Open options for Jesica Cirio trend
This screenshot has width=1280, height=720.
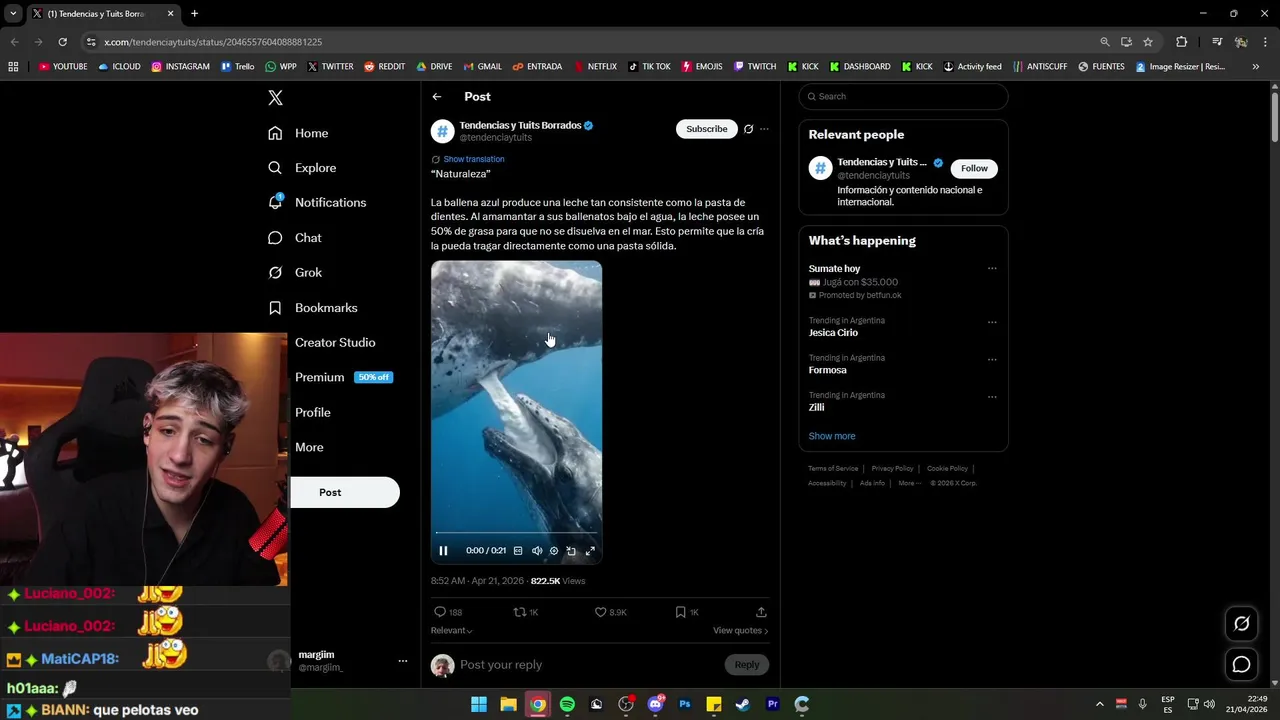point(992,322)
